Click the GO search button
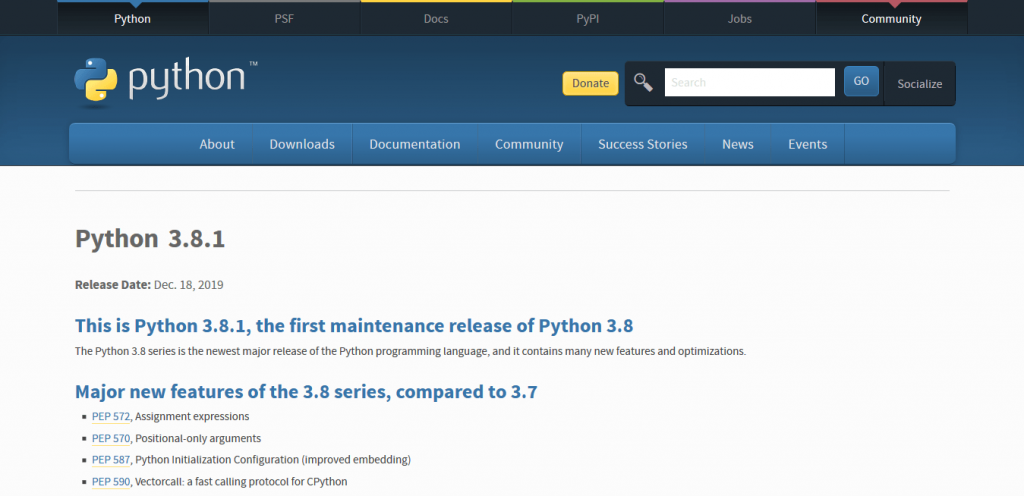Viewport: 1024px width, 496px height. pyautogui.click(x=861, y=82)
